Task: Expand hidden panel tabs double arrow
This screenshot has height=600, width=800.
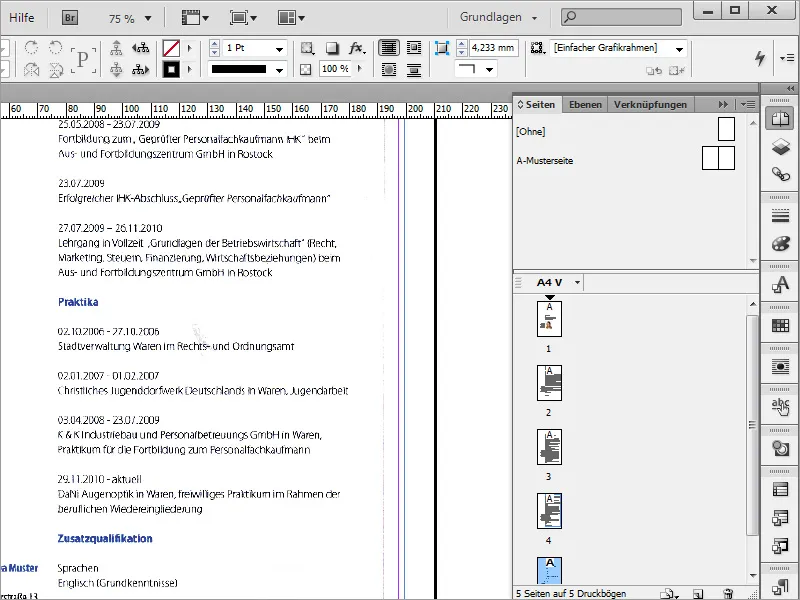Action: [x=723, y=105]
